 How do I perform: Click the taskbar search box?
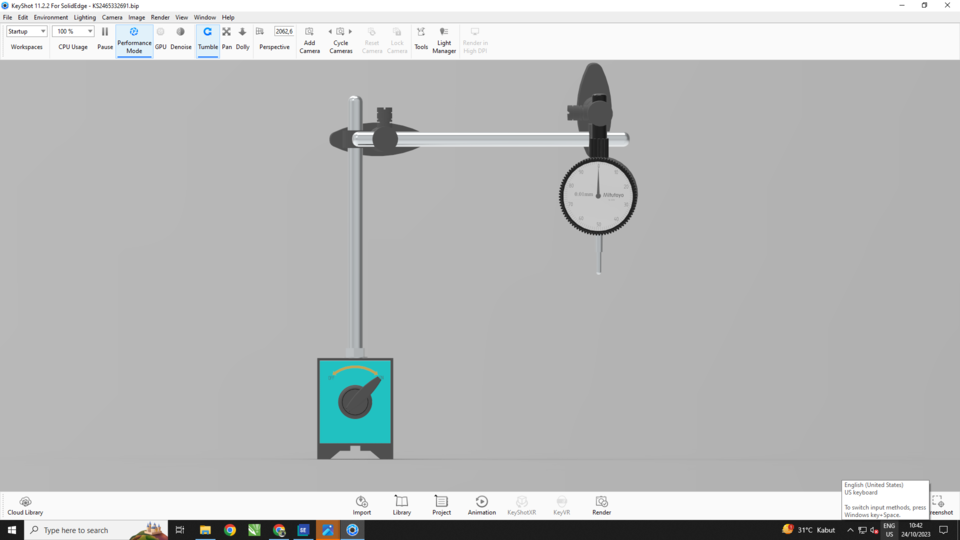(96, 530)
